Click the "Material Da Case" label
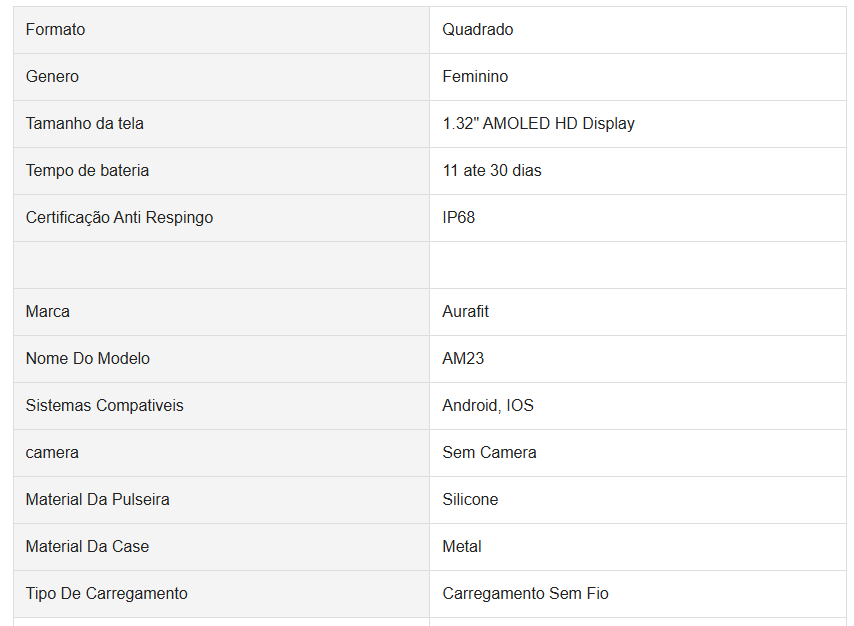The height and width of the screenshot is (626, 854). [88, 547]
